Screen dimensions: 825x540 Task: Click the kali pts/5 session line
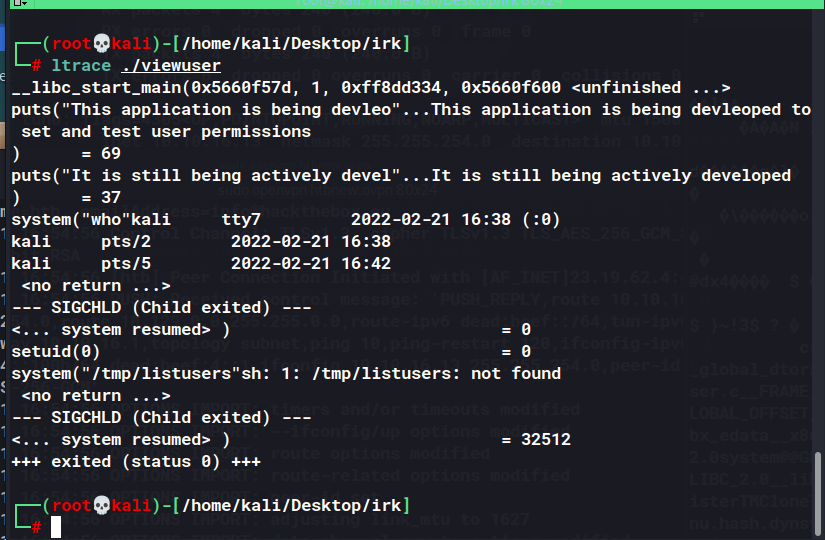tap(201, 263)
